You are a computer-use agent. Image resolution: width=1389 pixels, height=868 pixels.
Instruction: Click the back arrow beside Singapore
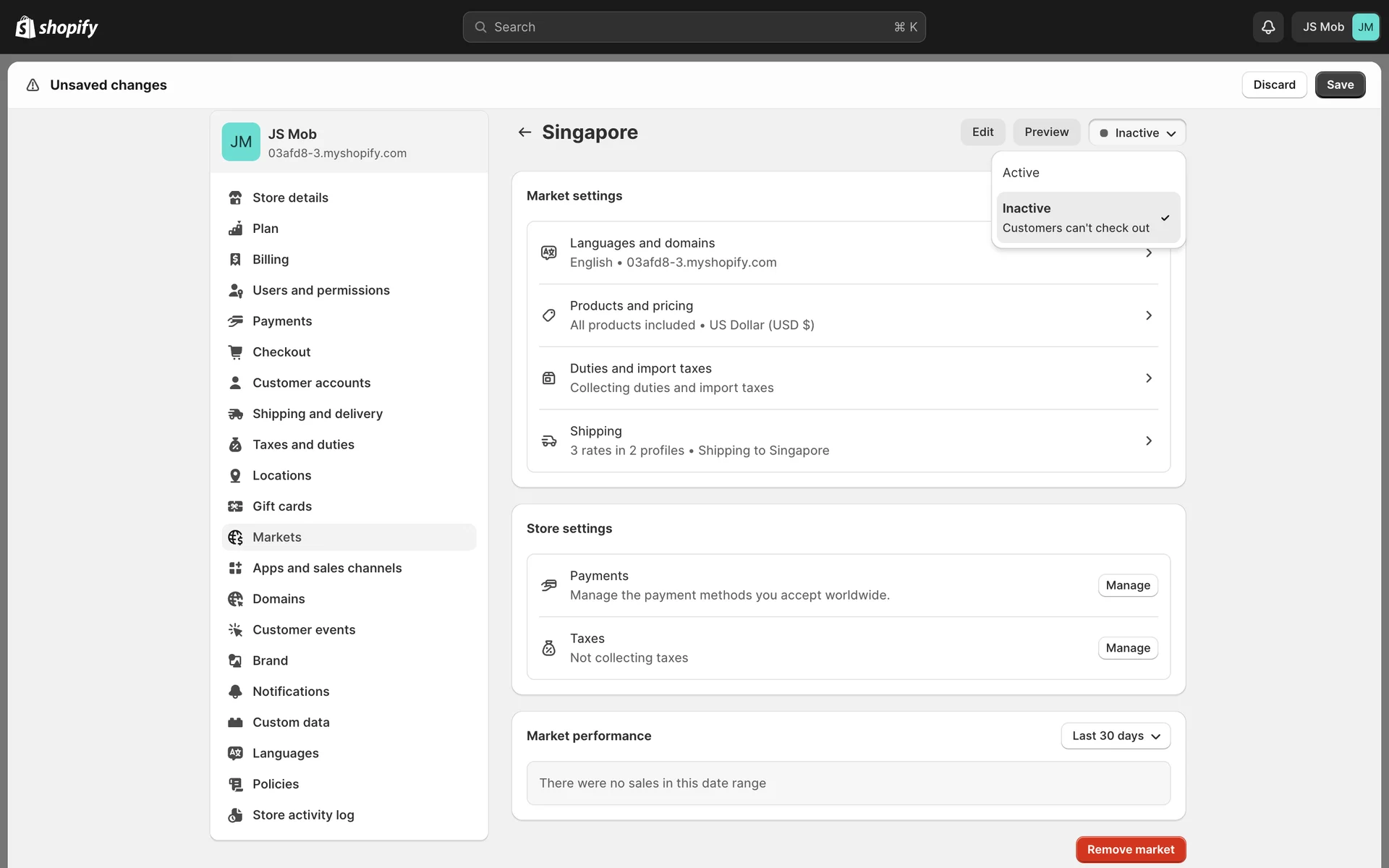[x=524, y=132]
